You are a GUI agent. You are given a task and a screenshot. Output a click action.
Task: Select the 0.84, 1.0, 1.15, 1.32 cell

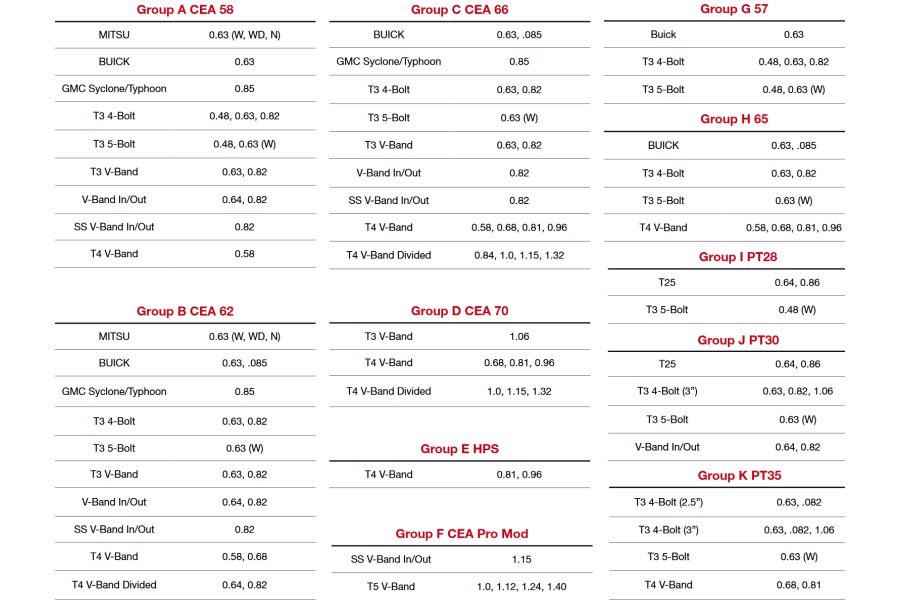519,255
